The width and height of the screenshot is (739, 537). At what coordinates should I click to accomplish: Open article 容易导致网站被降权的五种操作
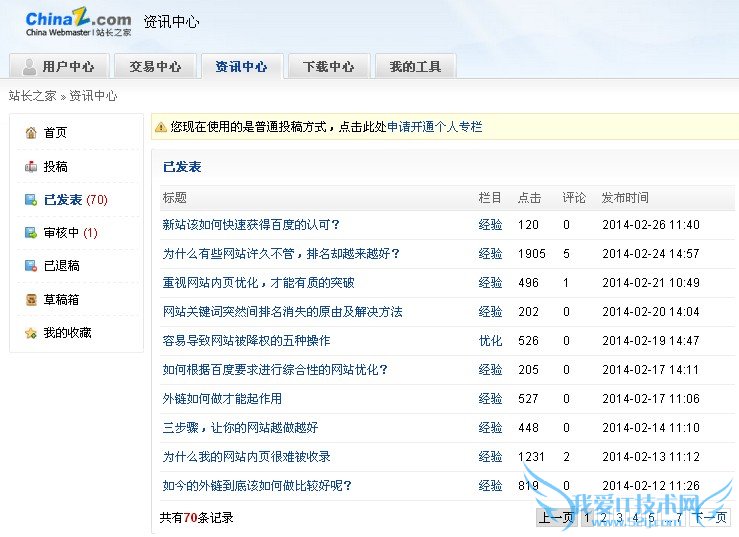tap(246, 341)
